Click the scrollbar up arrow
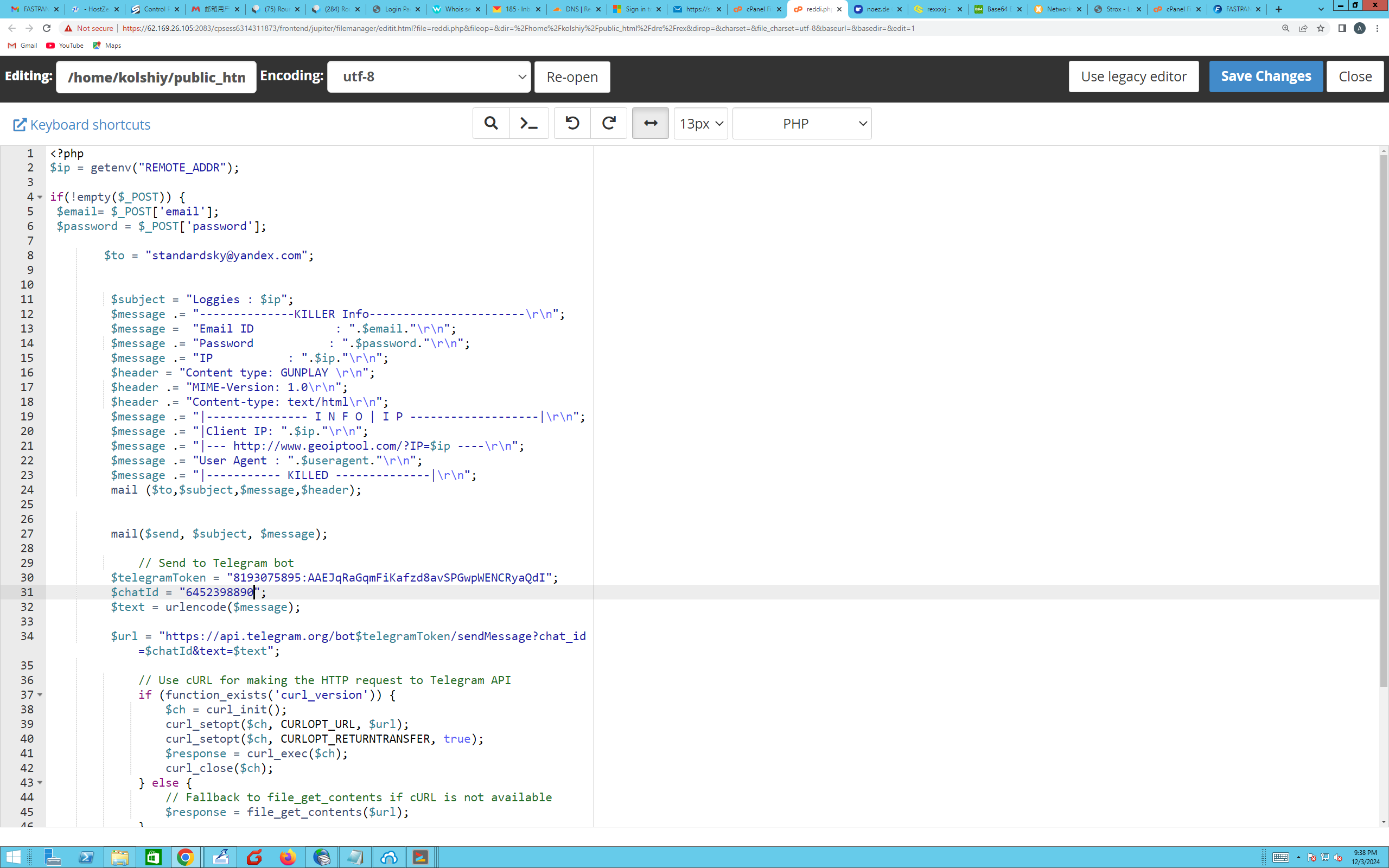This screenshot has height=868, width=1389. pyautogui.click(x=1383, y=151)
